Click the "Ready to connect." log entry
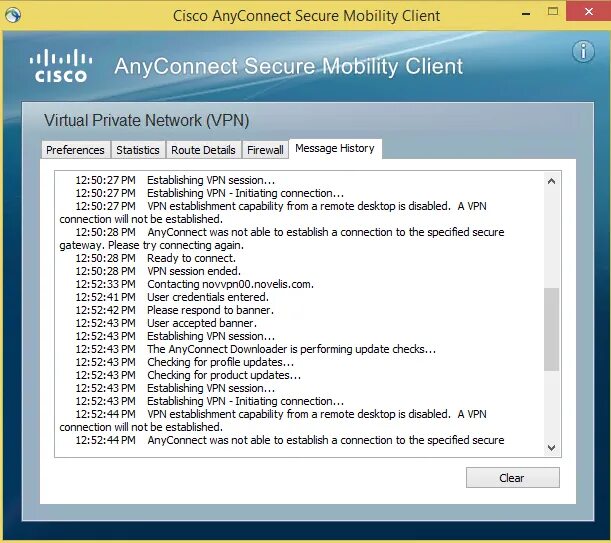The image size is (611, 543). pos(191,258)
